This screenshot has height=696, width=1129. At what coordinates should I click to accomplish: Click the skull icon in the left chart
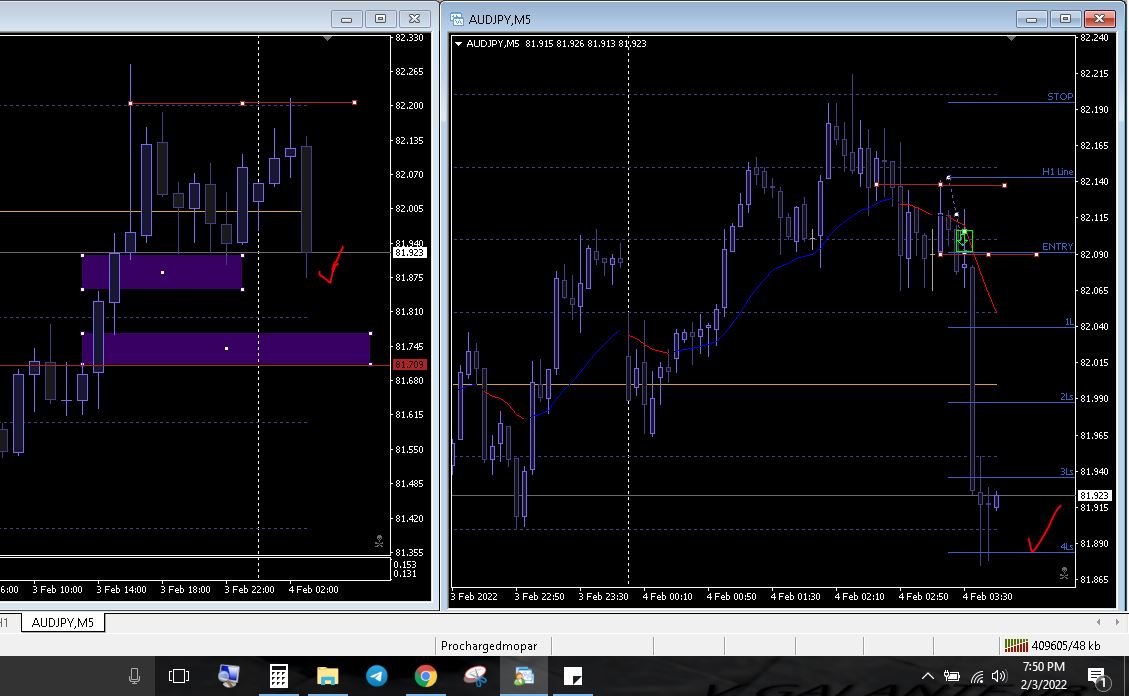tap(379, 541)
